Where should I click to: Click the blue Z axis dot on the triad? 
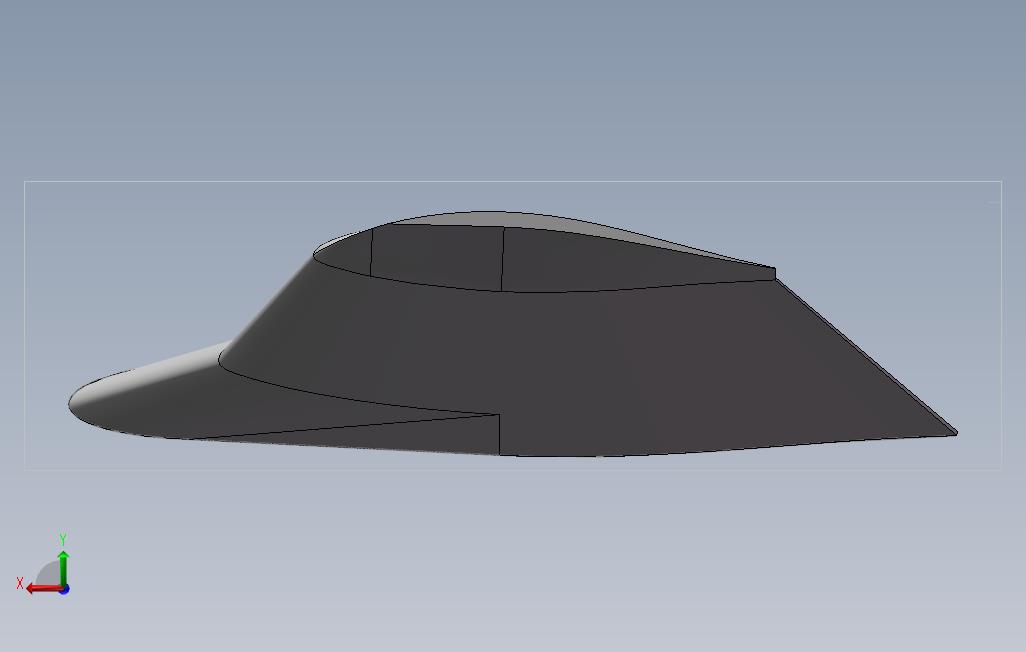[x=64, y=590]
